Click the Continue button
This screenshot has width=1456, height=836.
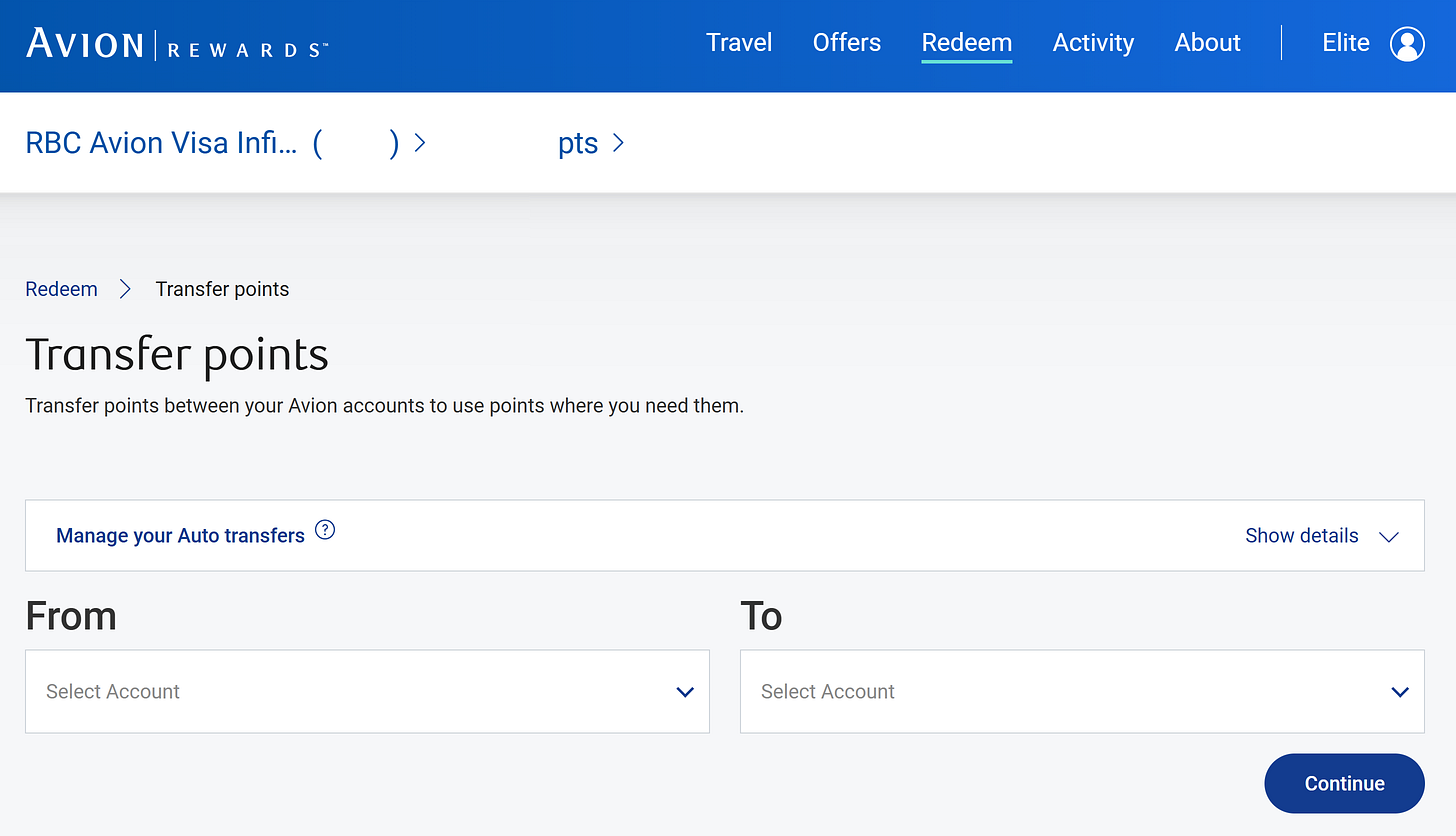click(x=1344, y=783)
